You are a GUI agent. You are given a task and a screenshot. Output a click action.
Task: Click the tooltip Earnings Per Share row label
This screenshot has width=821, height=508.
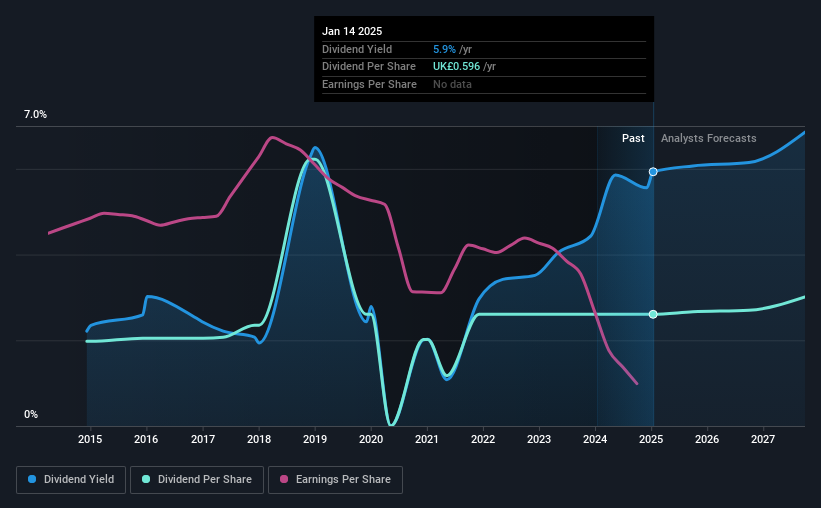point(369,84)
